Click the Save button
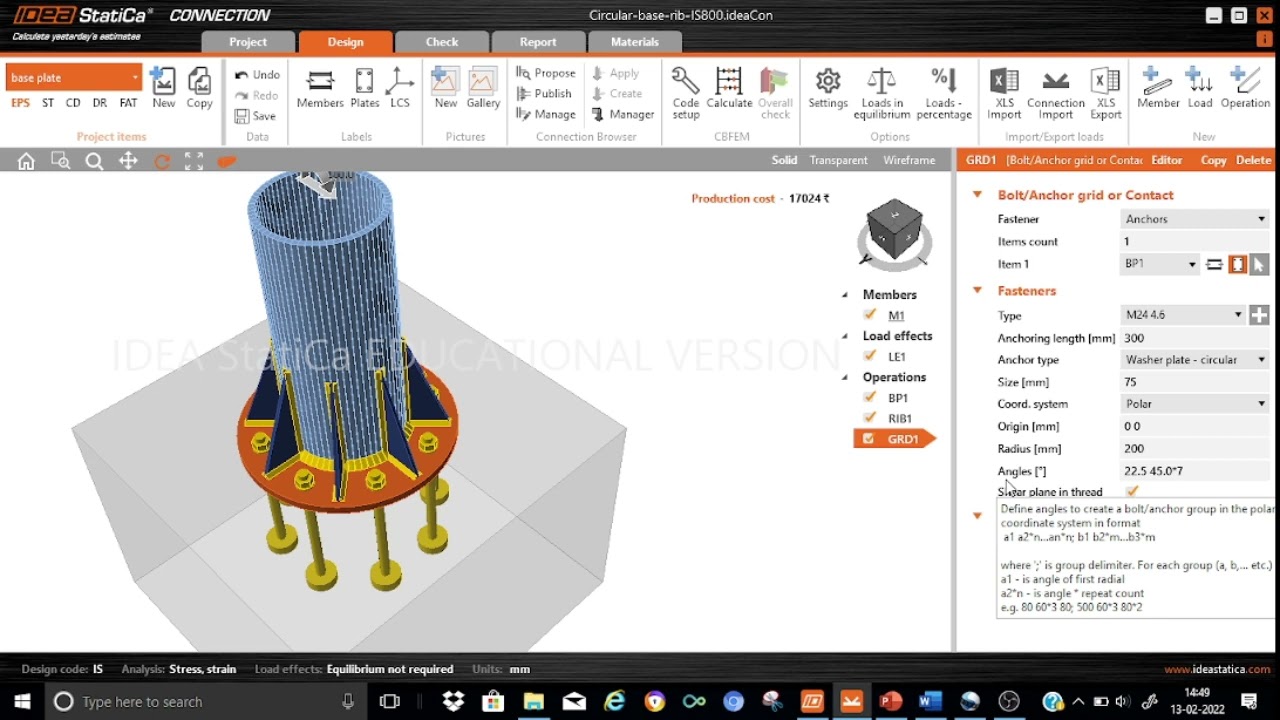 tap(255, 116)
